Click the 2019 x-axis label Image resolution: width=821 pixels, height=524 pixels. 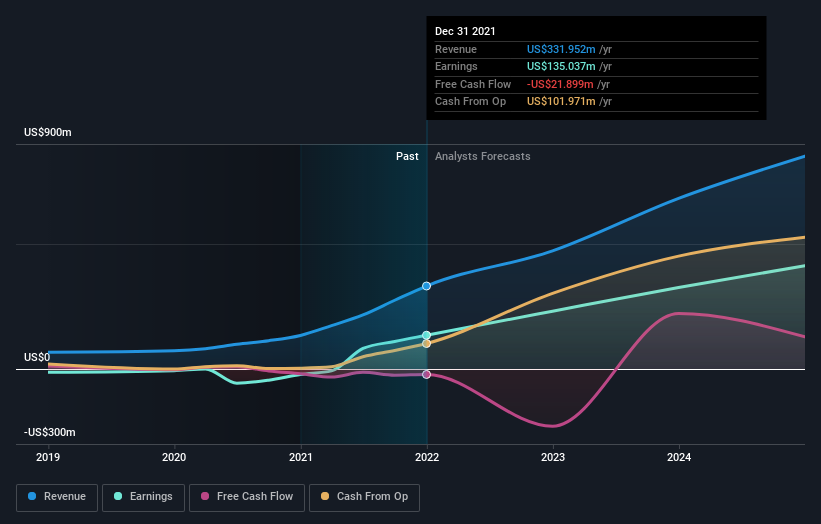pos(48,458)
